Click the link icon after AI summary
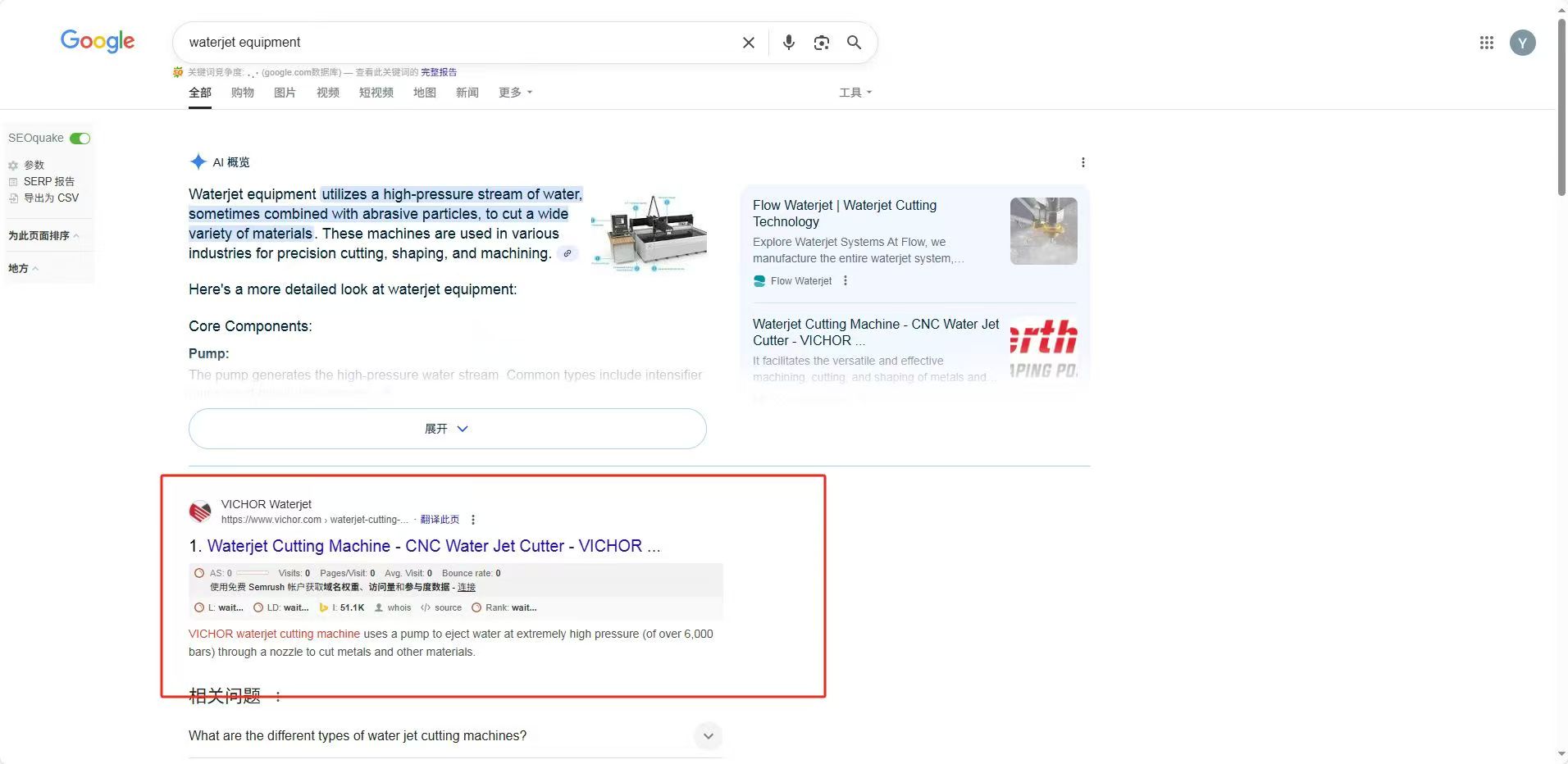The height and width of the screenshot is (764, 1568). click(x=567, y=253)
